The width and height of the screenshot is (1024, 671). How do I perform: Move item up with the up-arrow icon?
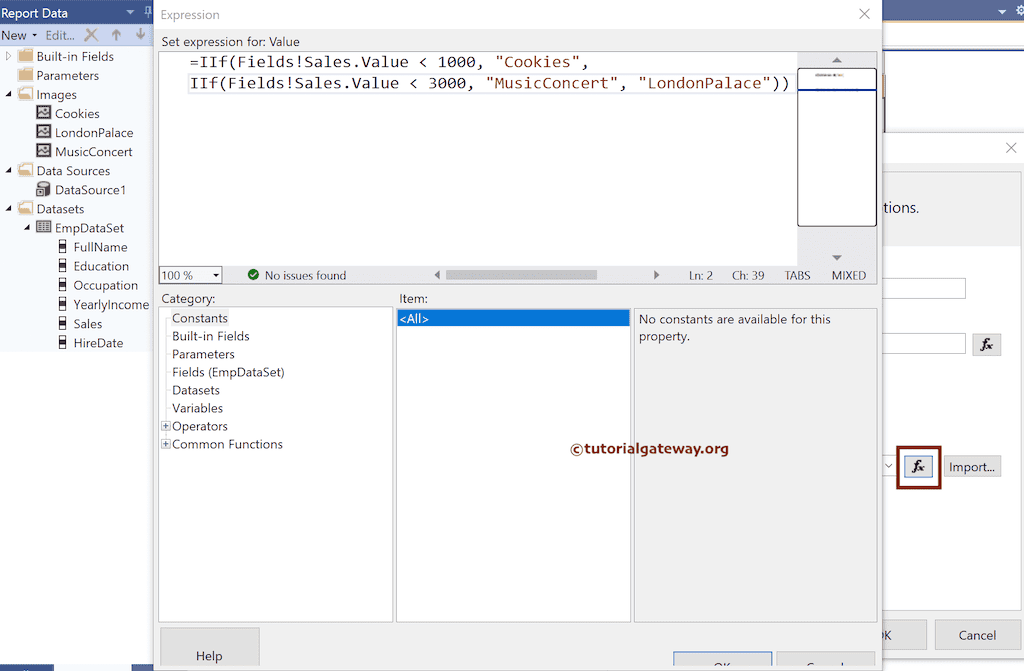[x=117, y=34]
